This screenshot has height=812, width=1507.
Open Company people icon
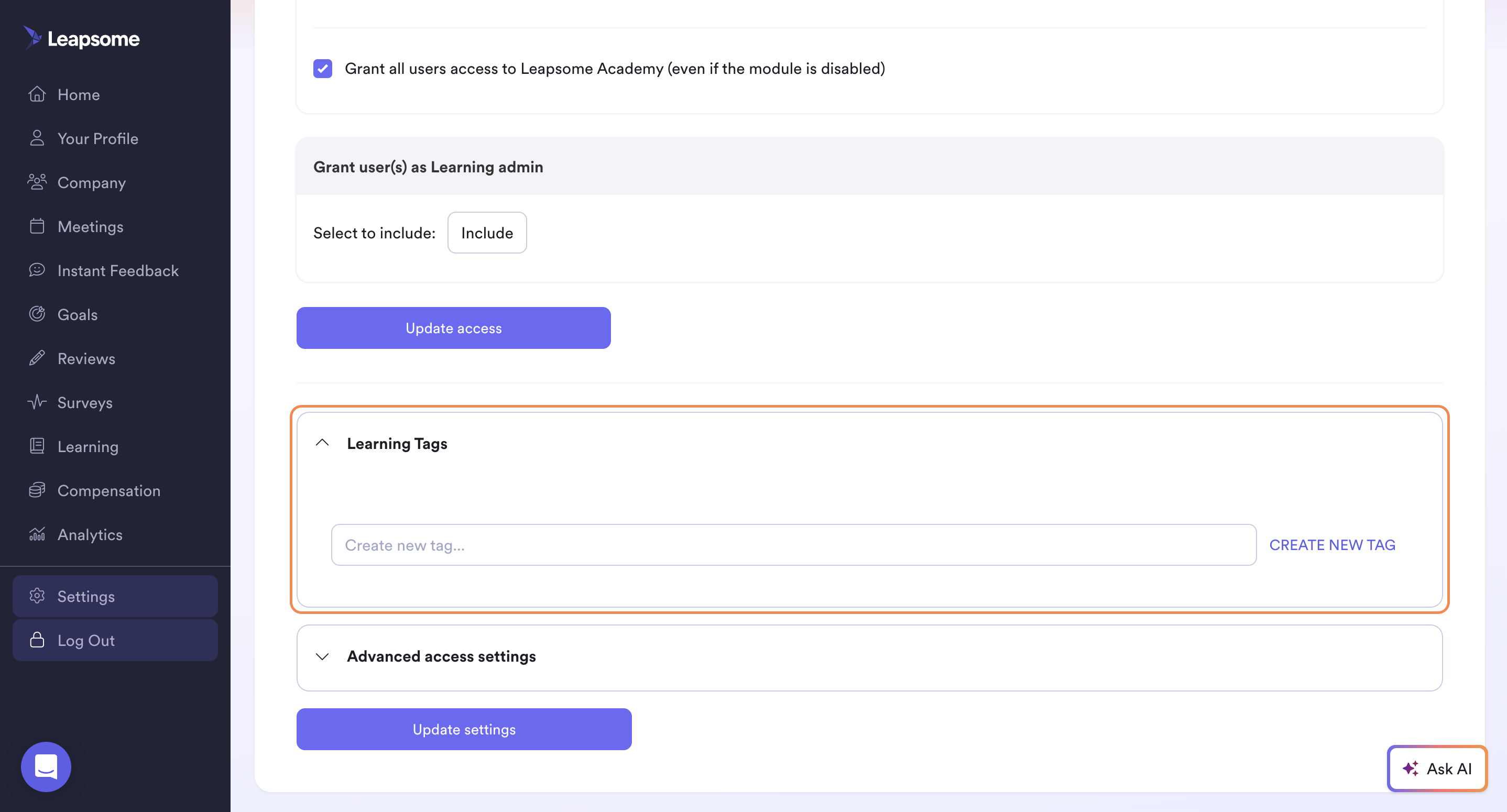click(x=37, y=182)
